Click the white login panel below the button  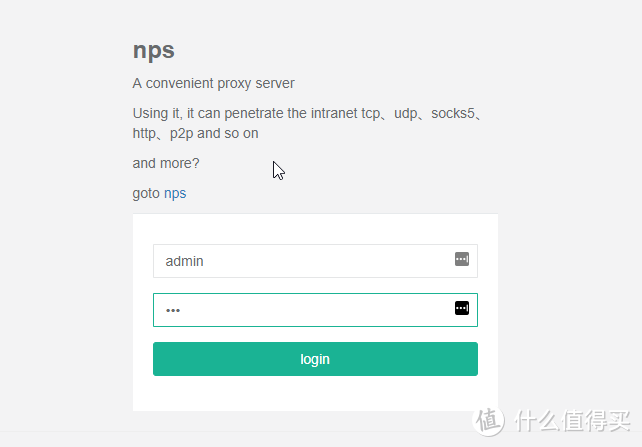pos(315,393)
